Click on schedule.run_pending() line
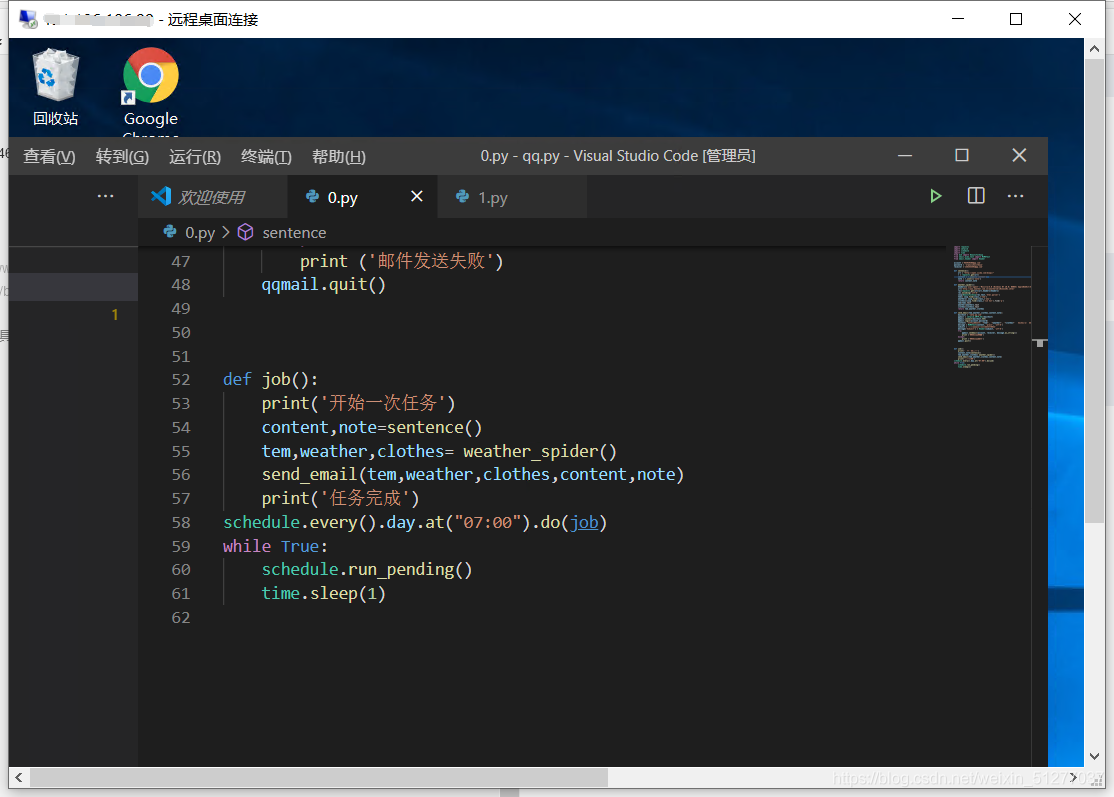Viewport: 1114px width, 797px height. (367, 569)
